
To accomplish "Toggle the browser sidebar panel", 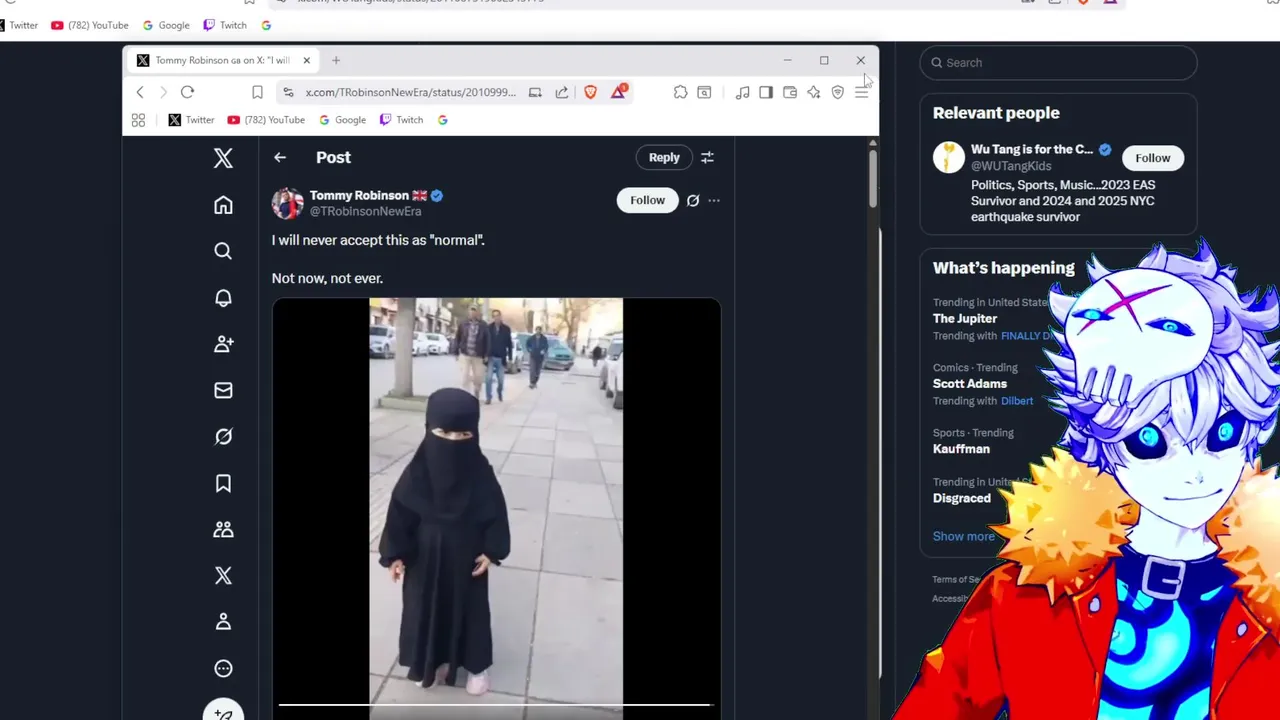I will pos(766,92).
